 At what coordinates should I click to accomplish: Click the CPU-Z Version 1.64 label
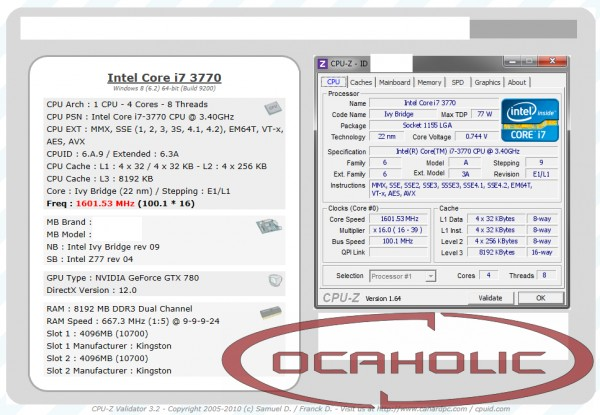[x=383, y=298]
